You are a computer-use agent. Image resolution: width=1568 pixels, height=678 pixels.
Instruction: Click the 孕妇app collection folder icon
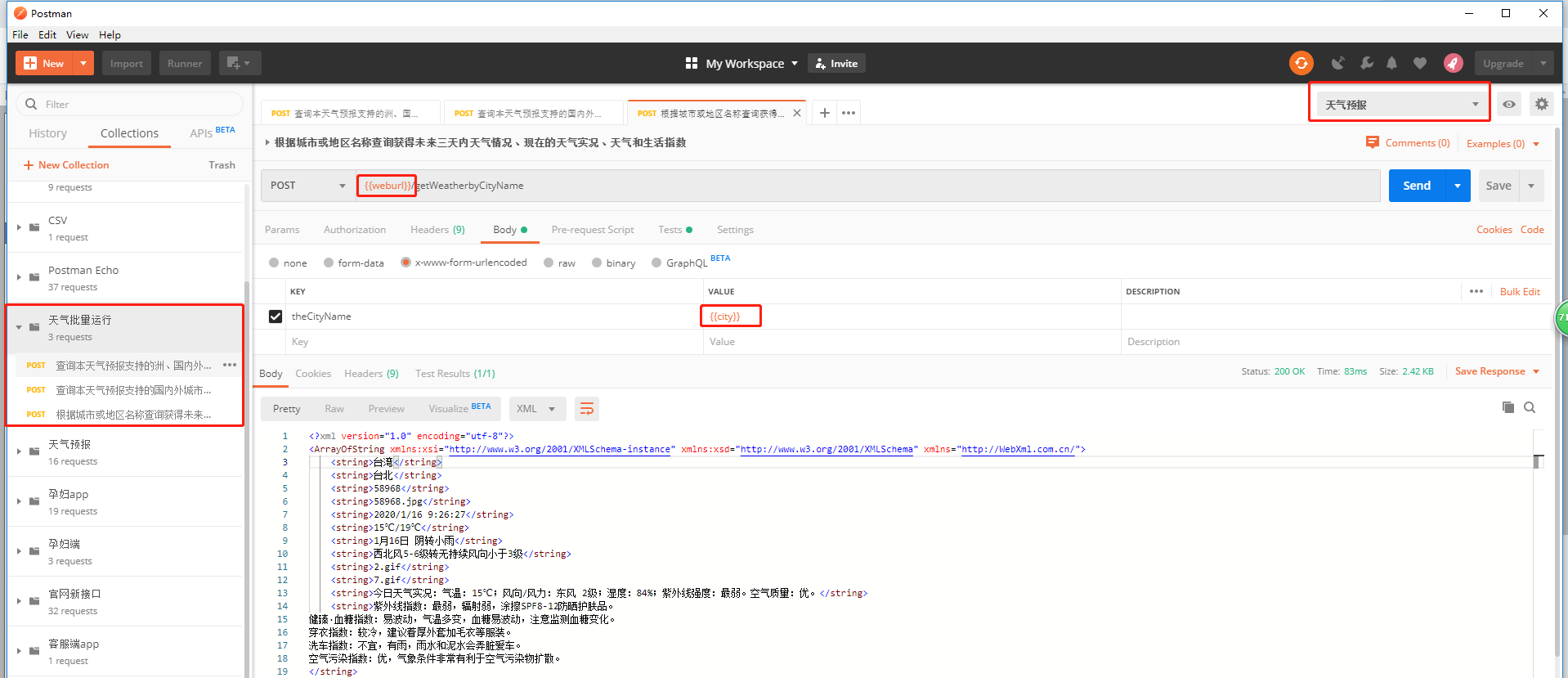pos(34,501)
